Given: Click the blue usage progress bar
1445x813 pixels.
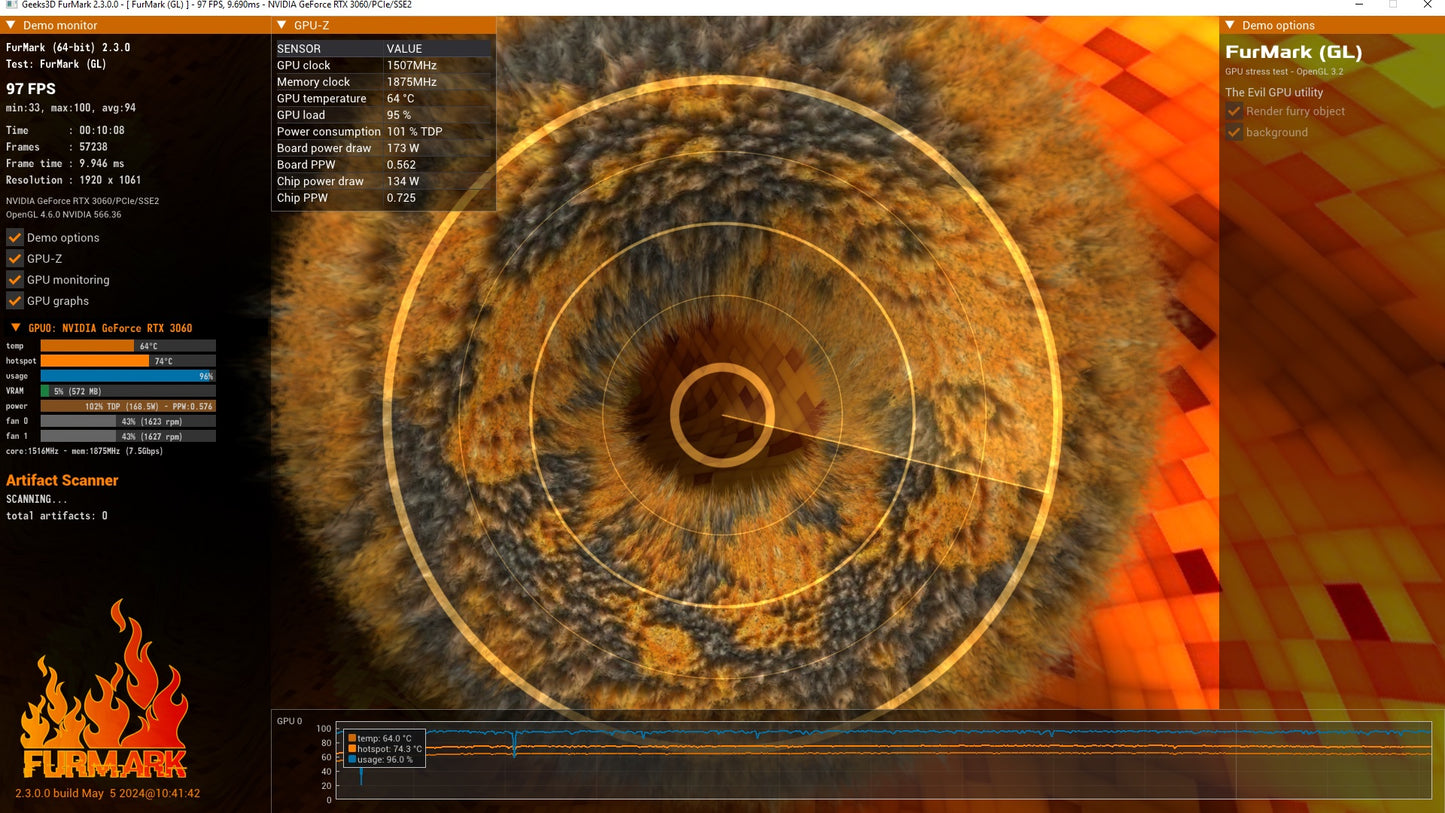Looking at the screenshot, I should click(x=128, y=376).
